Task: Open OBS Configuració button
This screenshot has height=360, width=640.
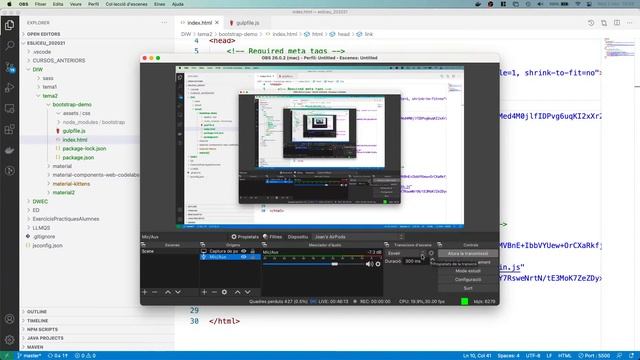Action: coord(468,280)
